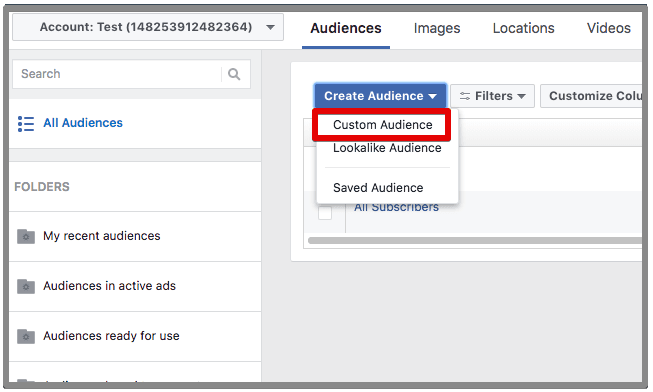Click the Customize Columns button
Screen dimensions: 653x392
591,96
